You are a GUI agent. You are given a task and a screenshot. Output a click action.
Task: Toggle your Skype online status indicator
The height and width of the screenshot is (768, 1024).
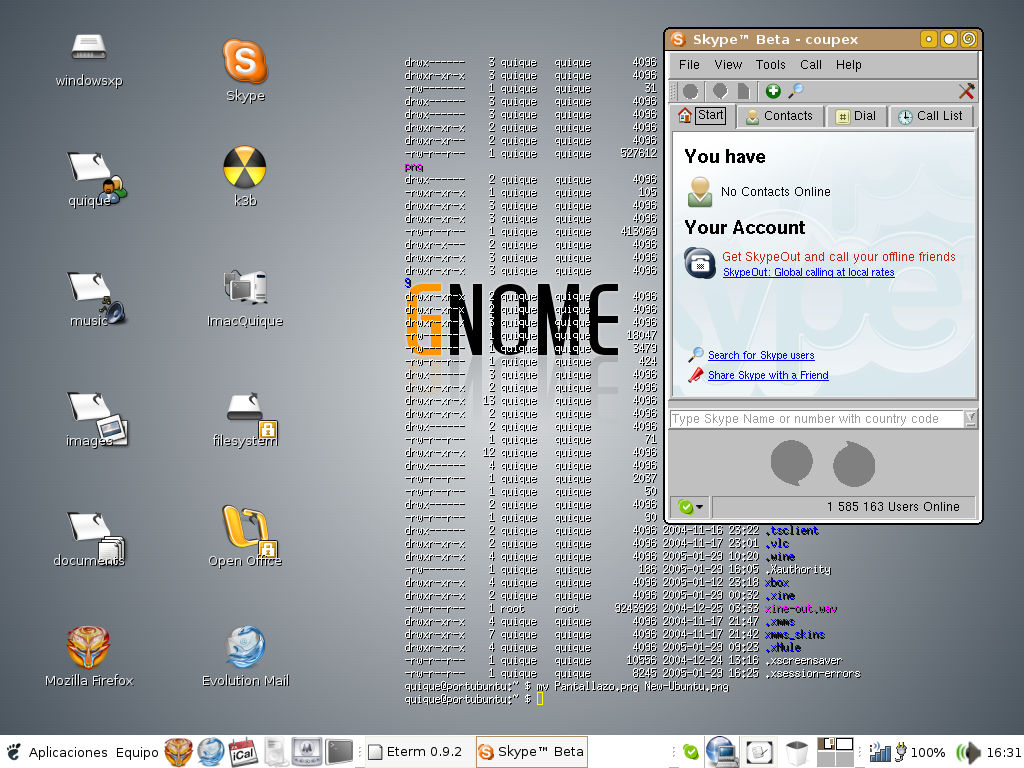[686, 506]
